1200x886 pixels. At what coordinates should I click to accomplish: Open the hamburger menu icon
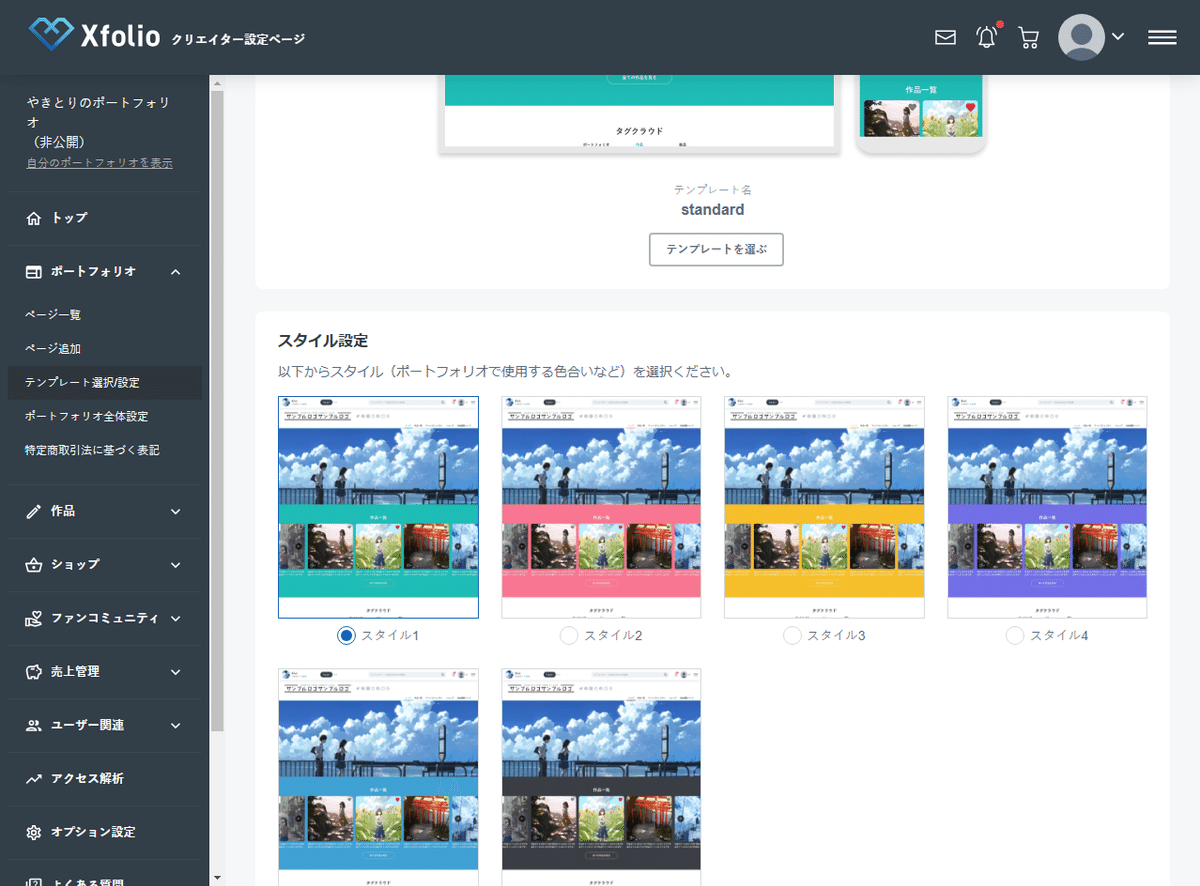pos(1162,37)
